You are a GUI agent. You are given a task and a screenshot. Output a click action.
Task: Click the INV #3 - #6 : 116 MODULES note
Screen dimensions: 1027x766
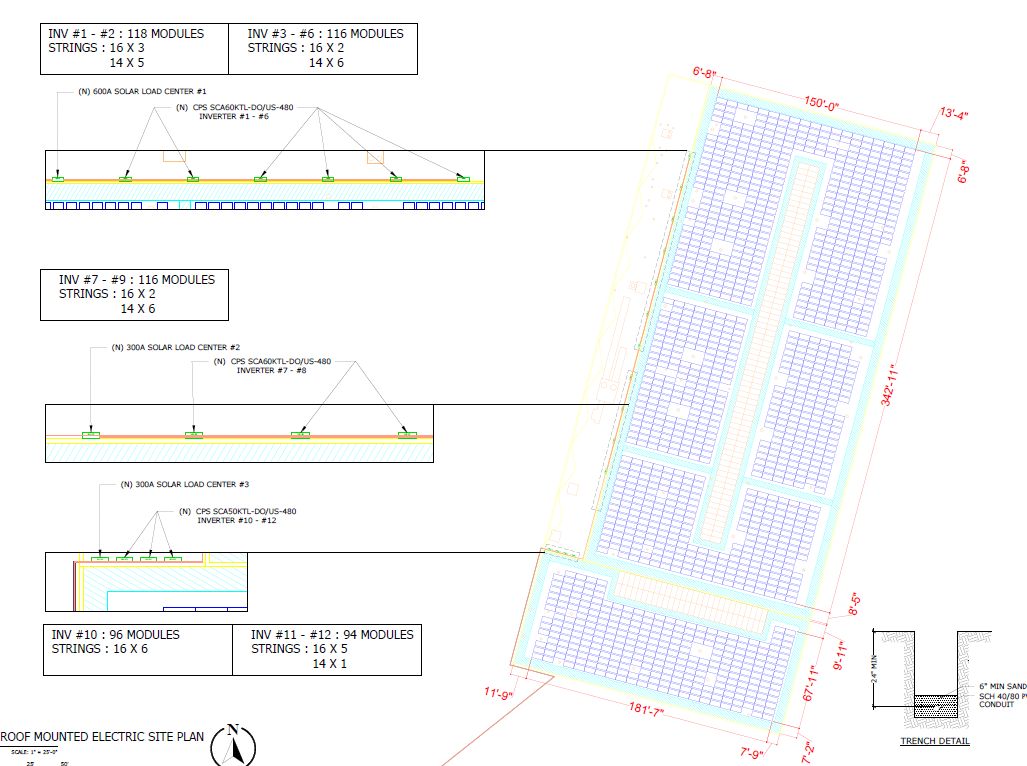(325, 34)
